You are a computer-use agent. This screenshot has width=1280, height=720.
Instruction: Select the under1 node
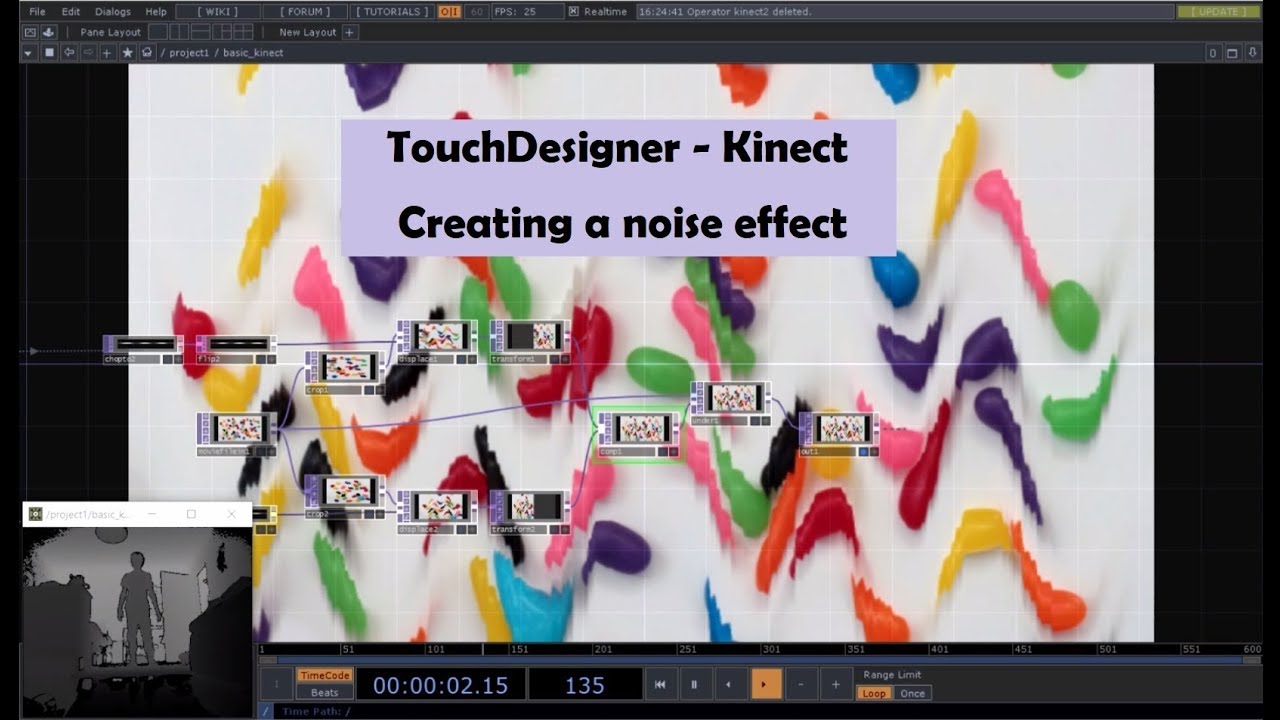pyautogui.click(x=731, y=404)
